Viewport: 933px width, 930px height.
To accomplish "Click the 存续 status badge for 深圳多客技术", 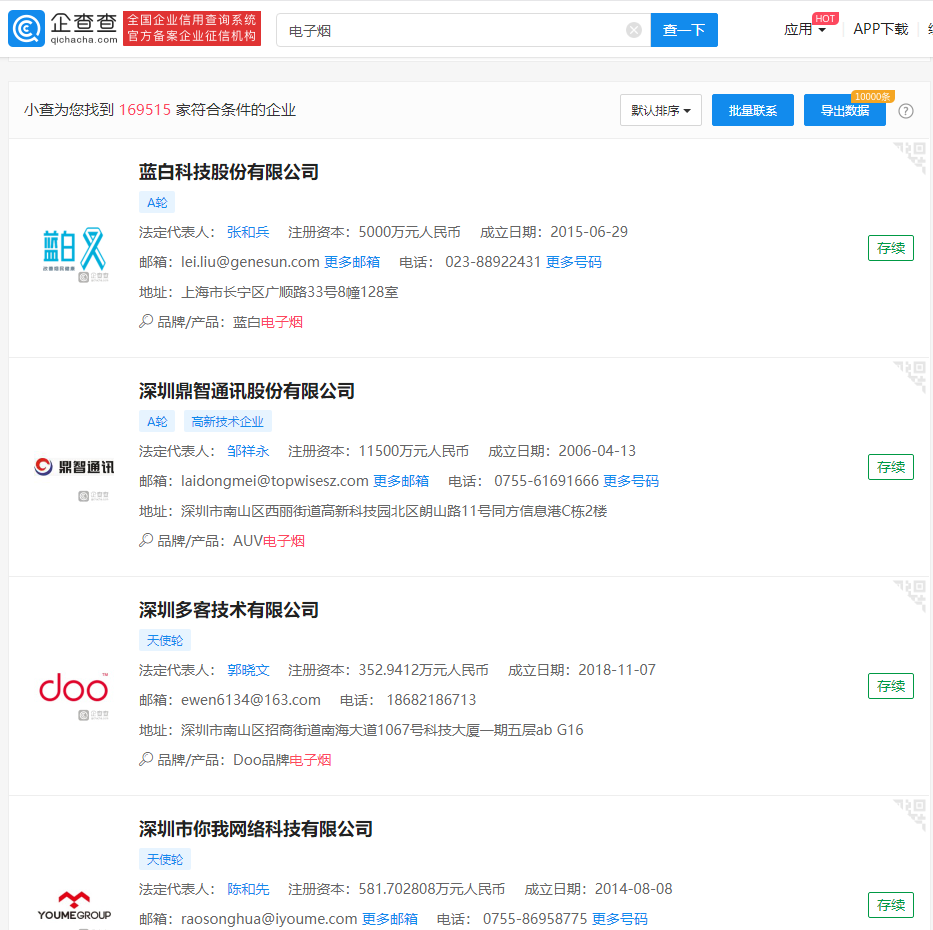I will [x=891, y=686].
